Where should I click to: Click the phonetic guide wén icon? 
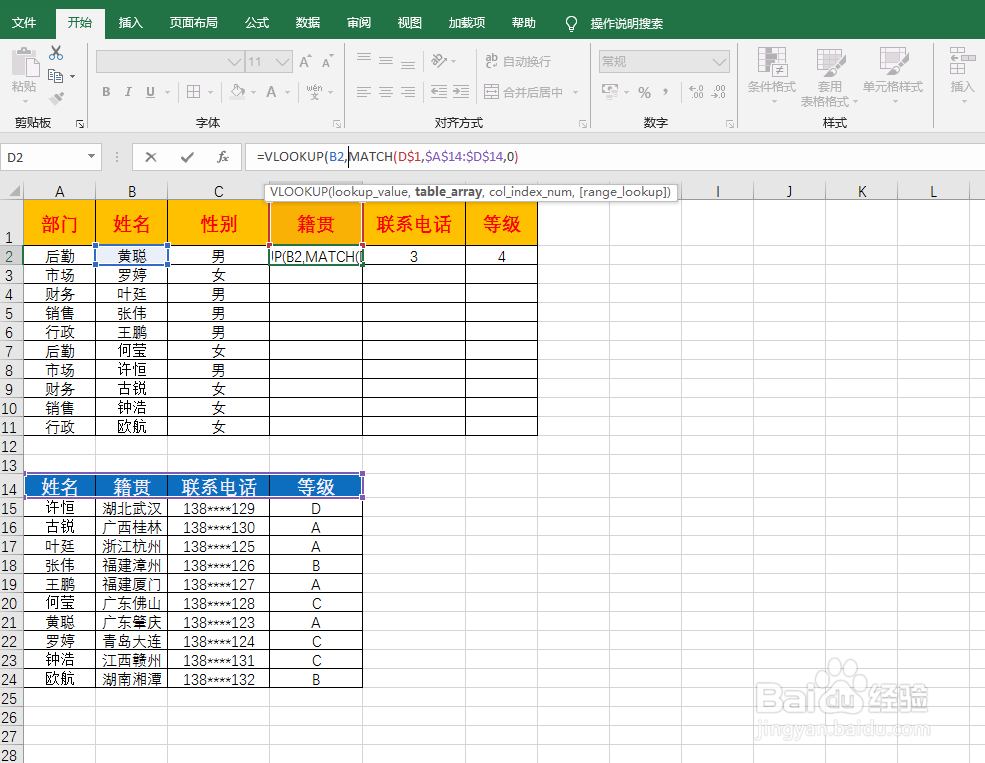tap(314, 92)
